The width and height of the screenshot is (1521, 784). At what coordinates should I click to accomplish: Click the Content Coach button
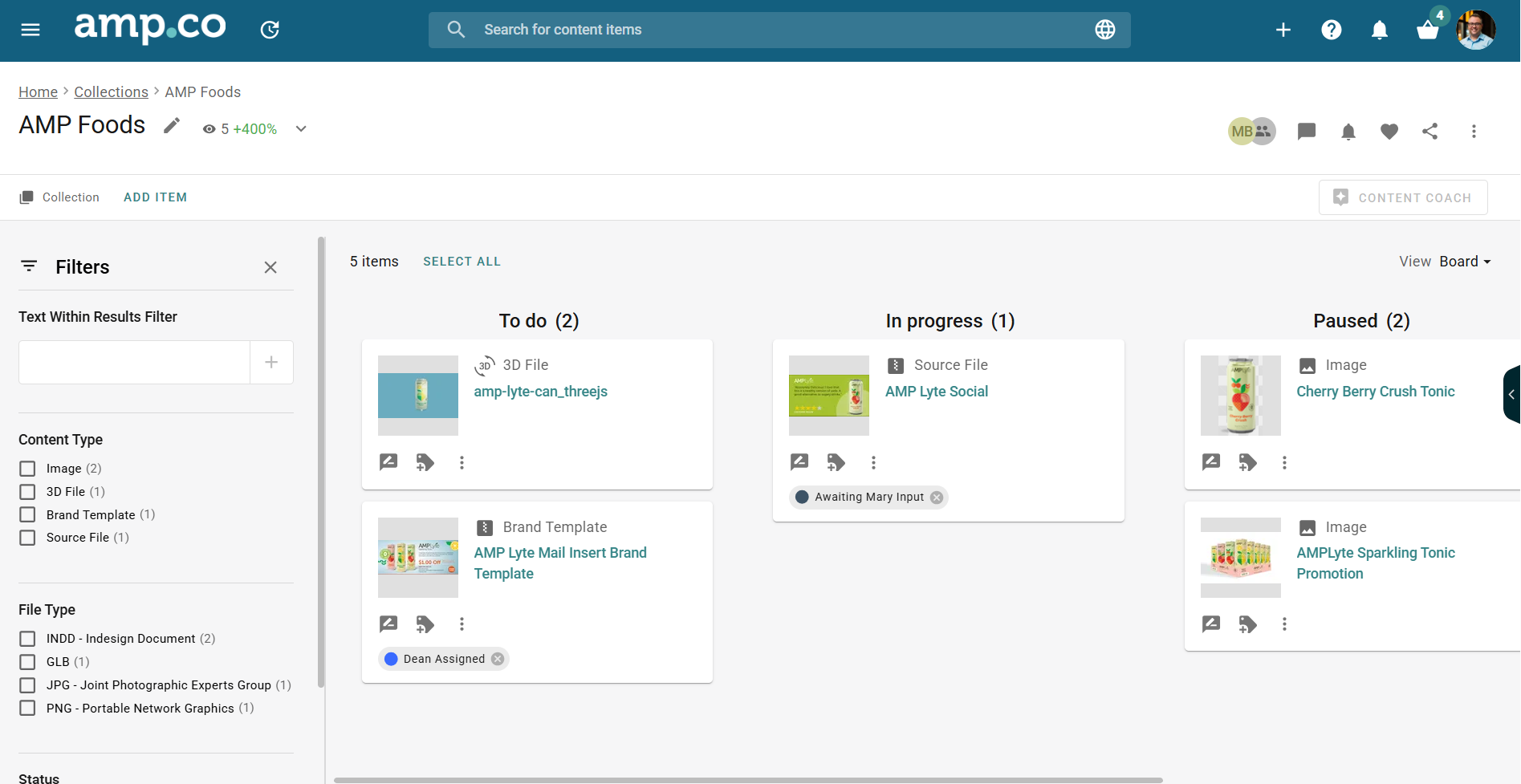[x=1403, y=197]
